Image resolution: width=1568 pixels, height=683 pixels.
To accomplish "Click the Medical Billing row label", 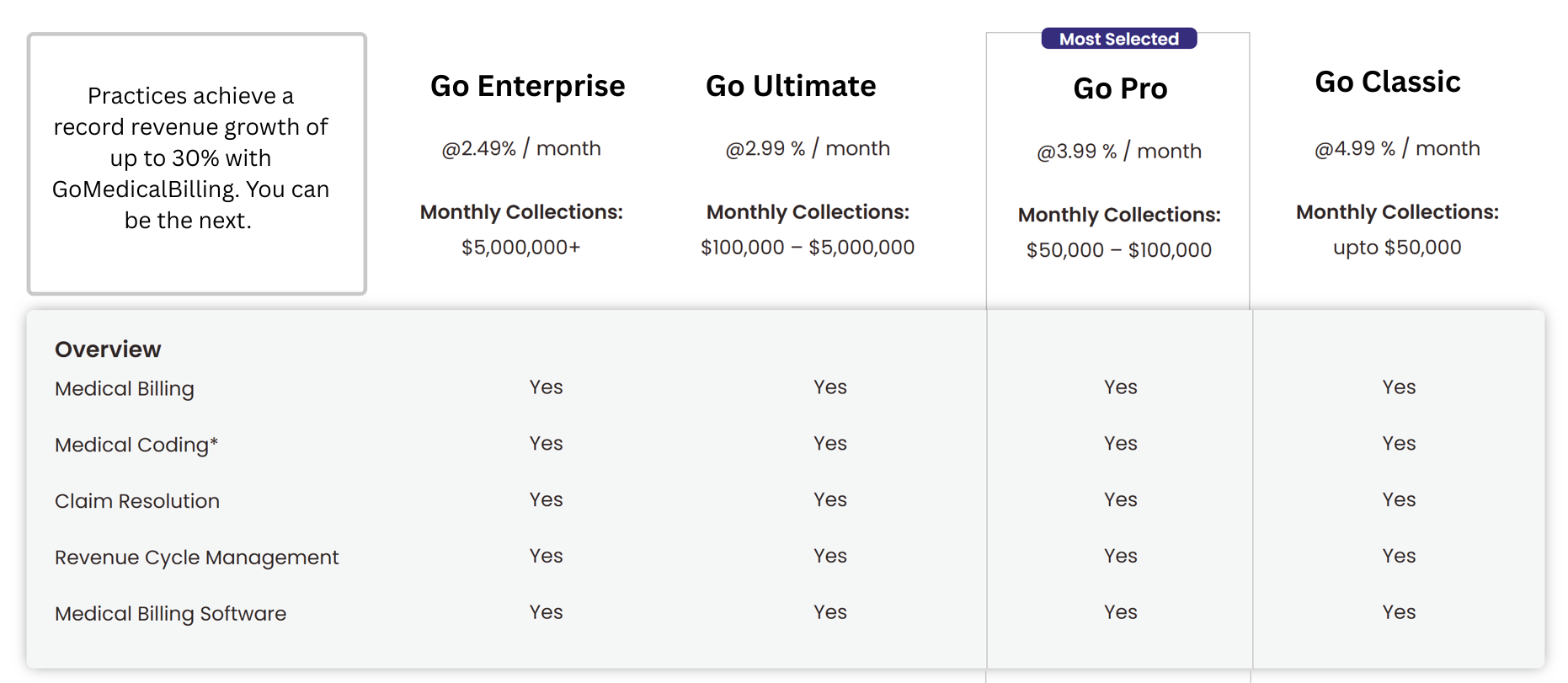I will (x=125, y=388).
